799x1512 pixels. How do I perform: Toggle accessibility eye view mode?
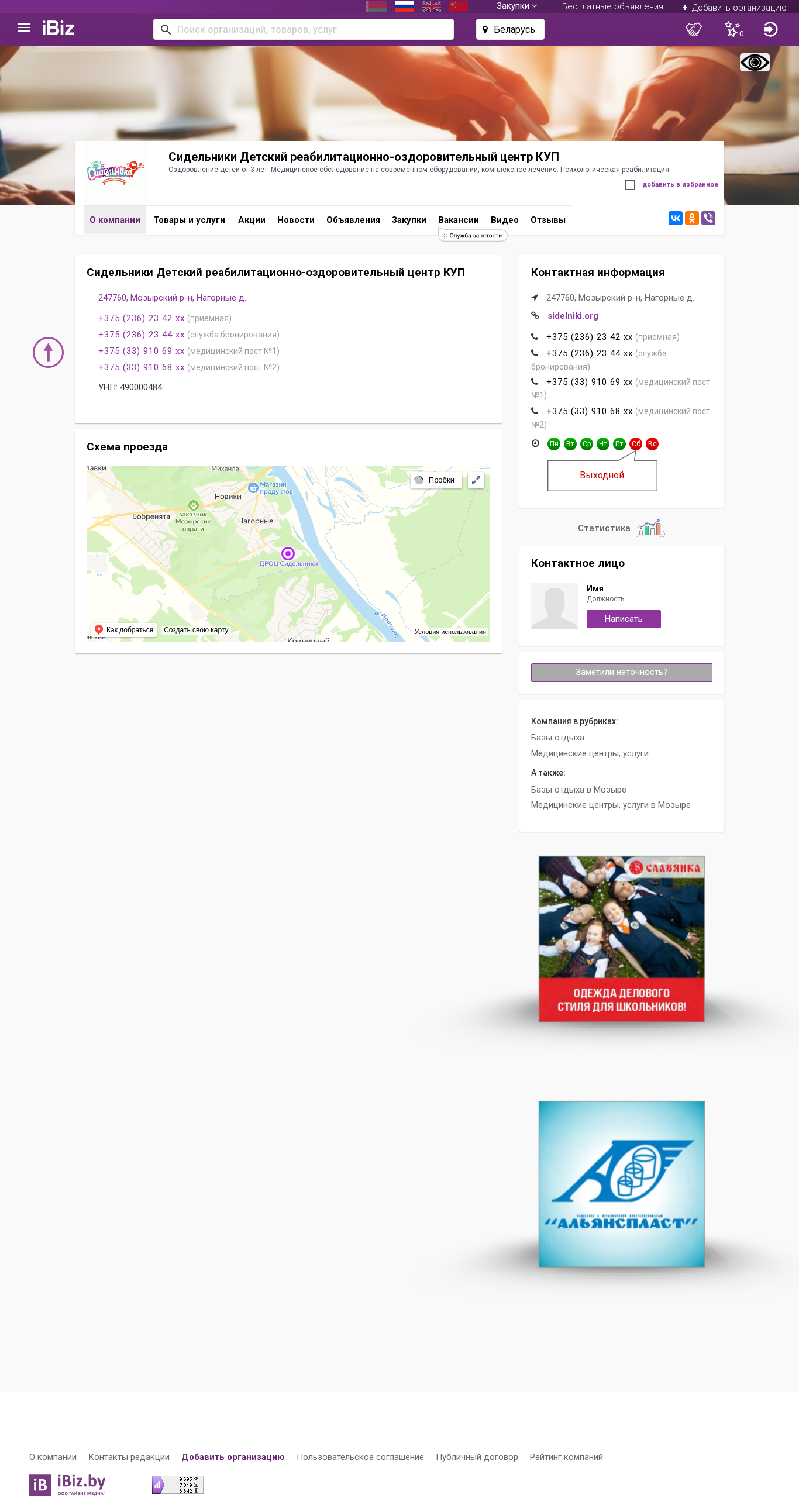(755, 62)
